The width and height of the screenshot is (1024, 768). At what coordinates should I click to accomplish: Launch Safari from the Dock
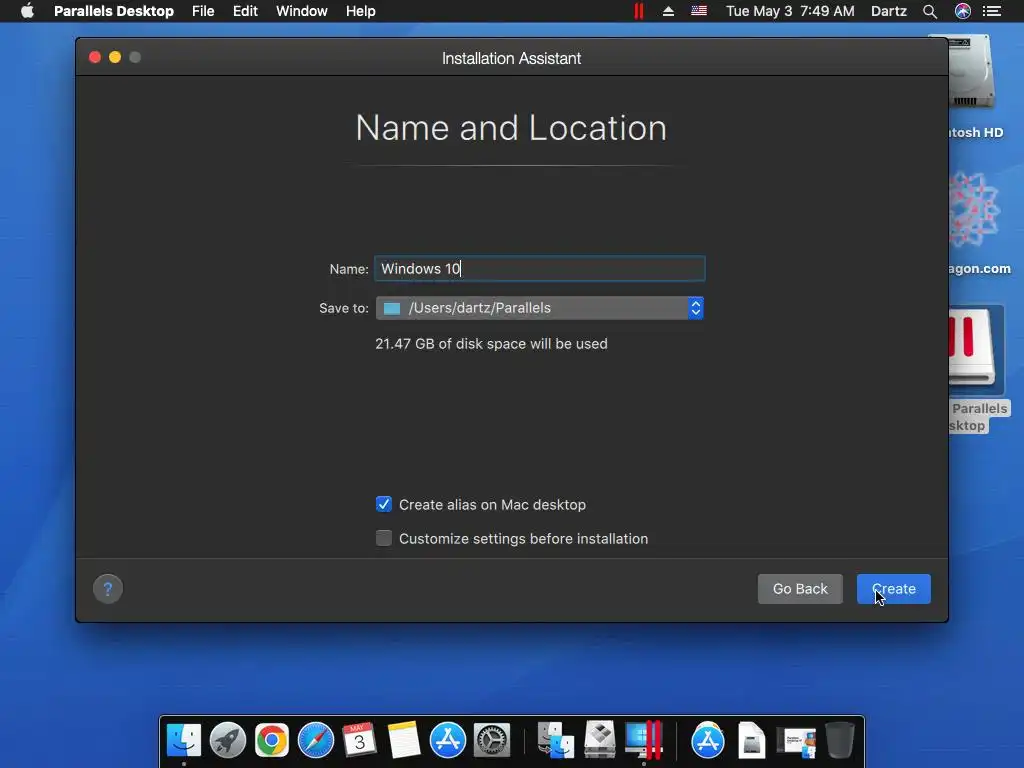coord(315,740)
